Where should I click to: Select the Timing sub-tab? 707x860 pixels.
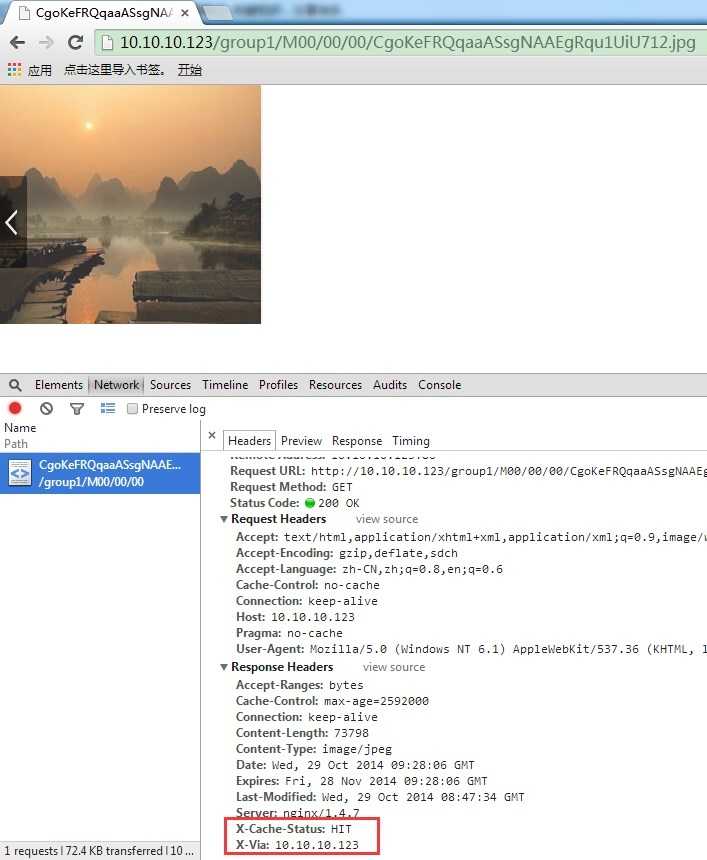point(411,441)
